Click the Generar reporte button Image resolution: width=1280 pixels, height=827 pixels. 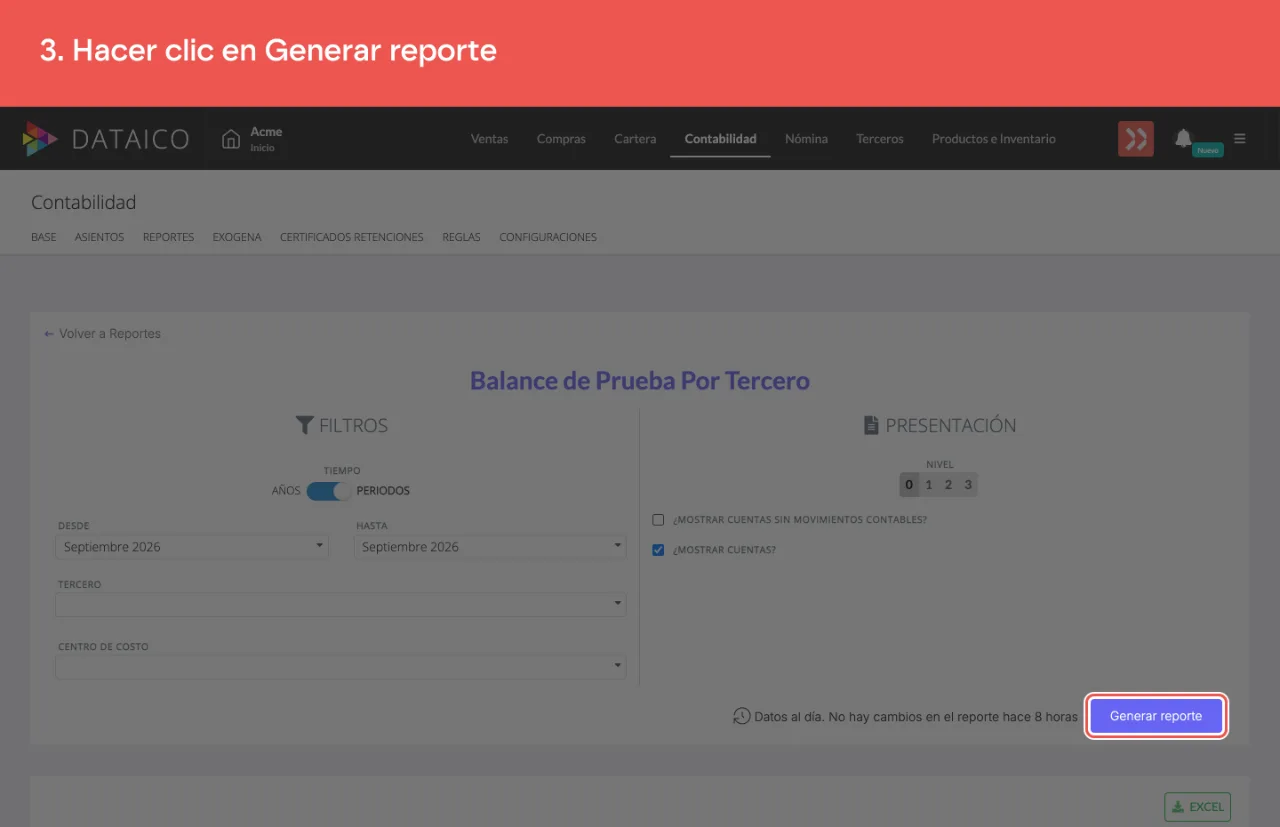[x=1156, y=716]
